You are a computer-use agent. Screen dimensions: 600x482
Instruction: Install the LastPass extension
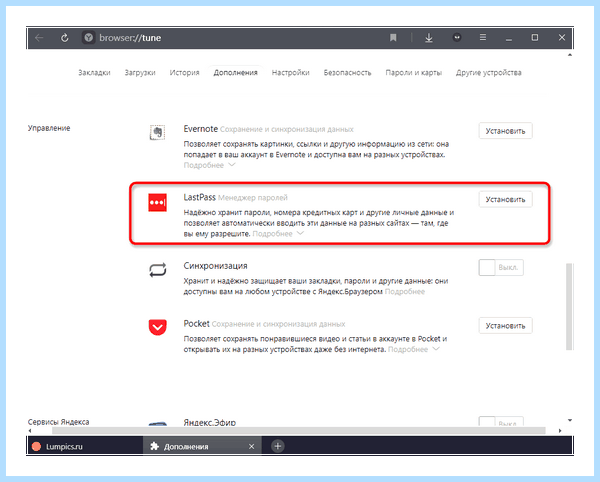[x=505, y=199]
